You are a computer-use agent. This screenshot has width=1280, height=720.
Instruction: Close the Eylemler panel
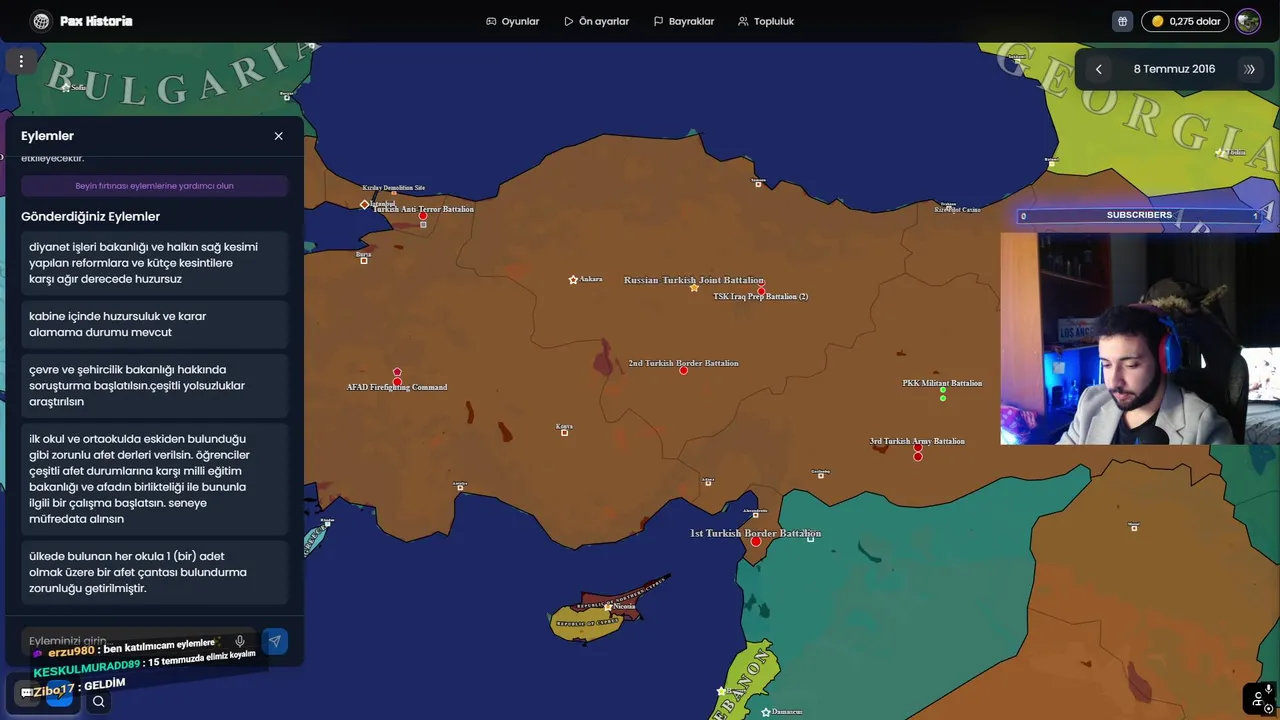(278, 136)
